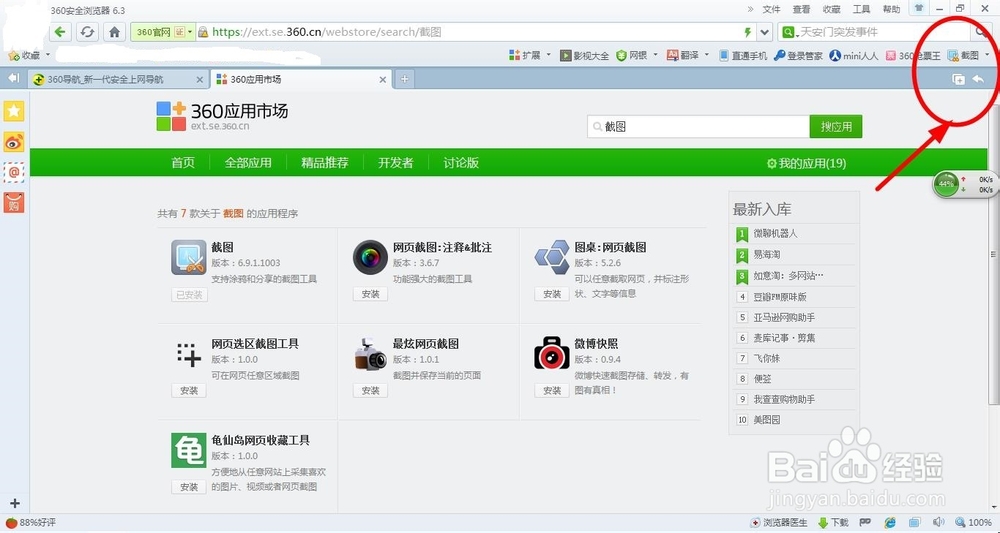Restore closed tab with undo arrow icon
The width and height of the screenshot is (1000, 533).
[978, 79]
